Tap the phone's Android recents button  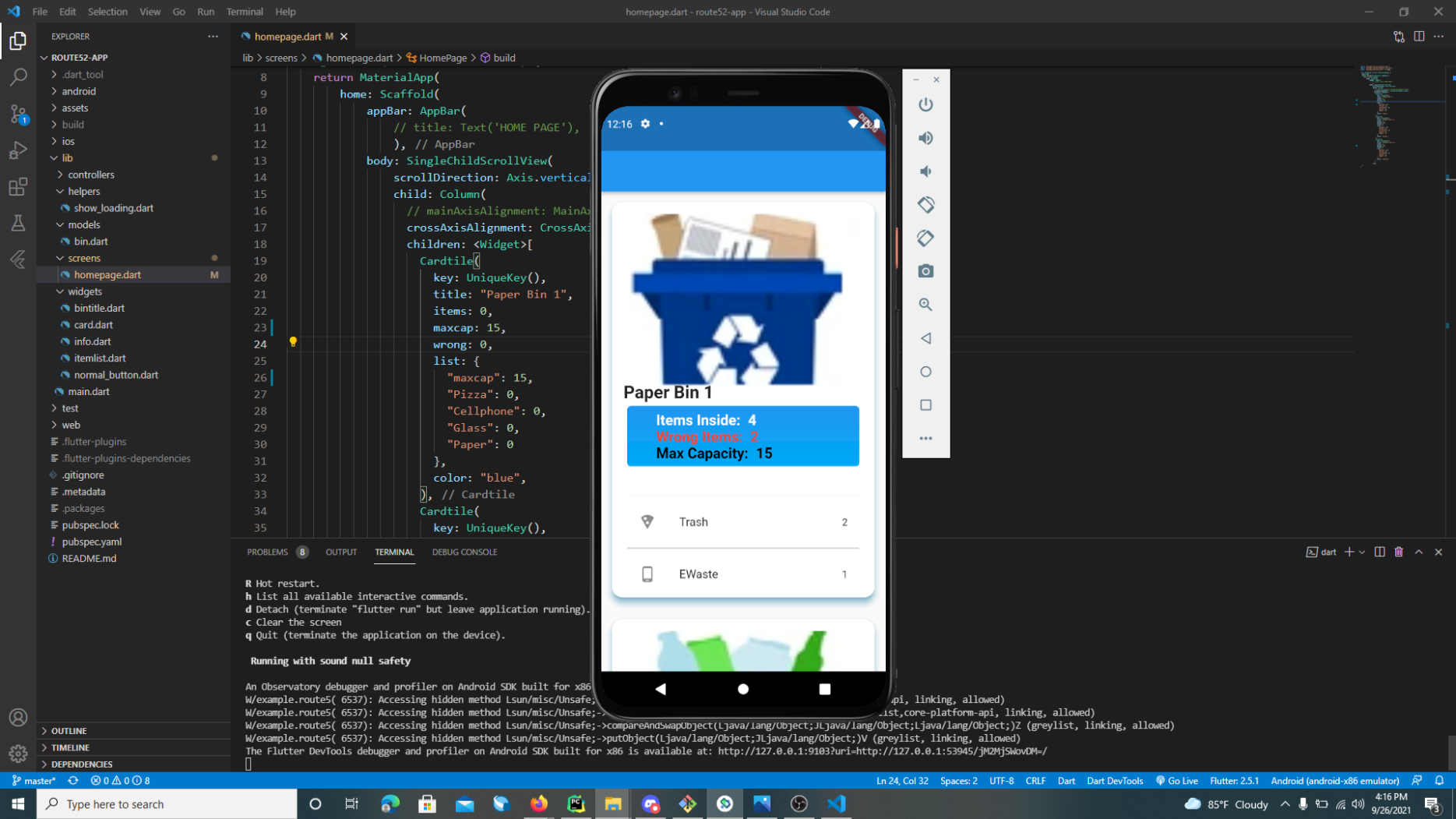click(825, 689)
